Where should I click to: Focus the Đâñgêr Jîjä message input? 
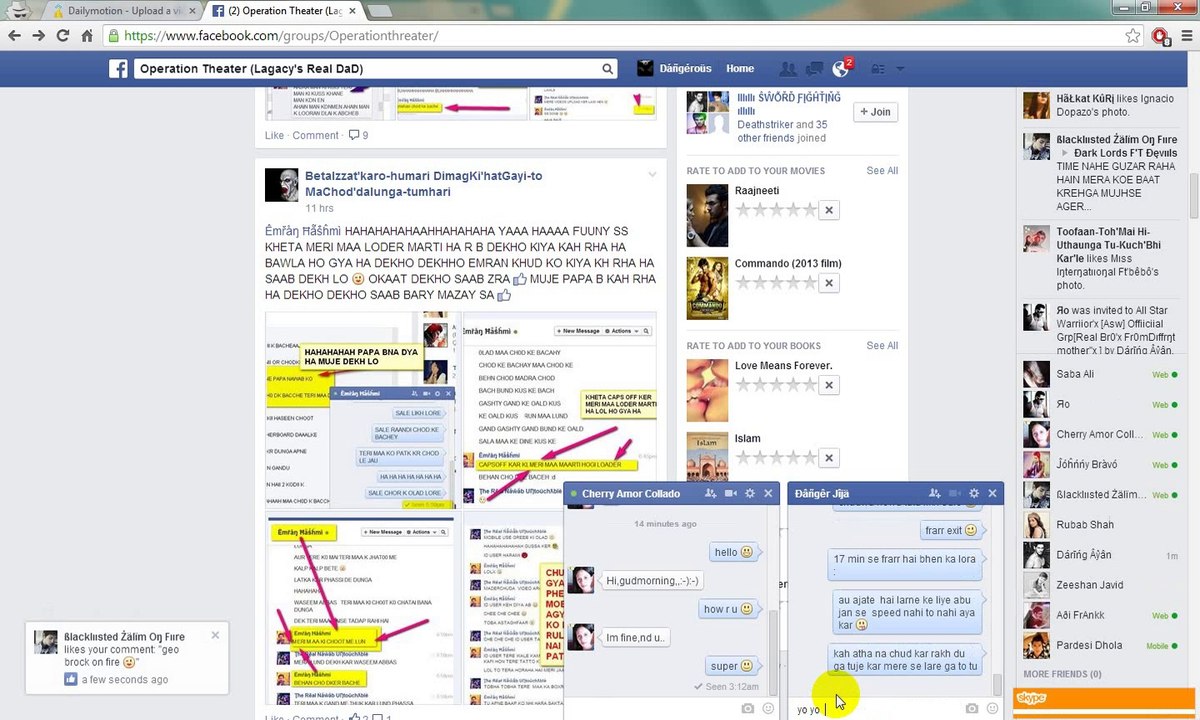[875, 709]
